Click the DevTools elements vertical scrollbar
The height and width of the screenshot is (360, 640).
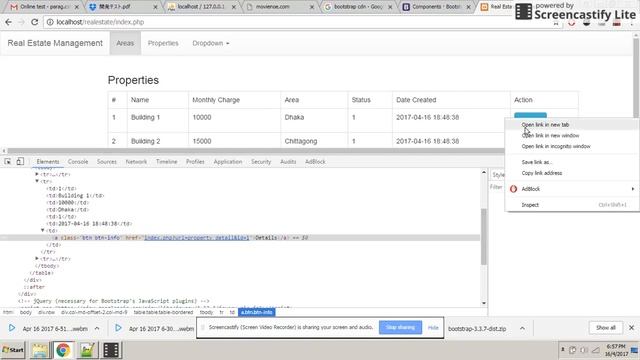(484, 237)
